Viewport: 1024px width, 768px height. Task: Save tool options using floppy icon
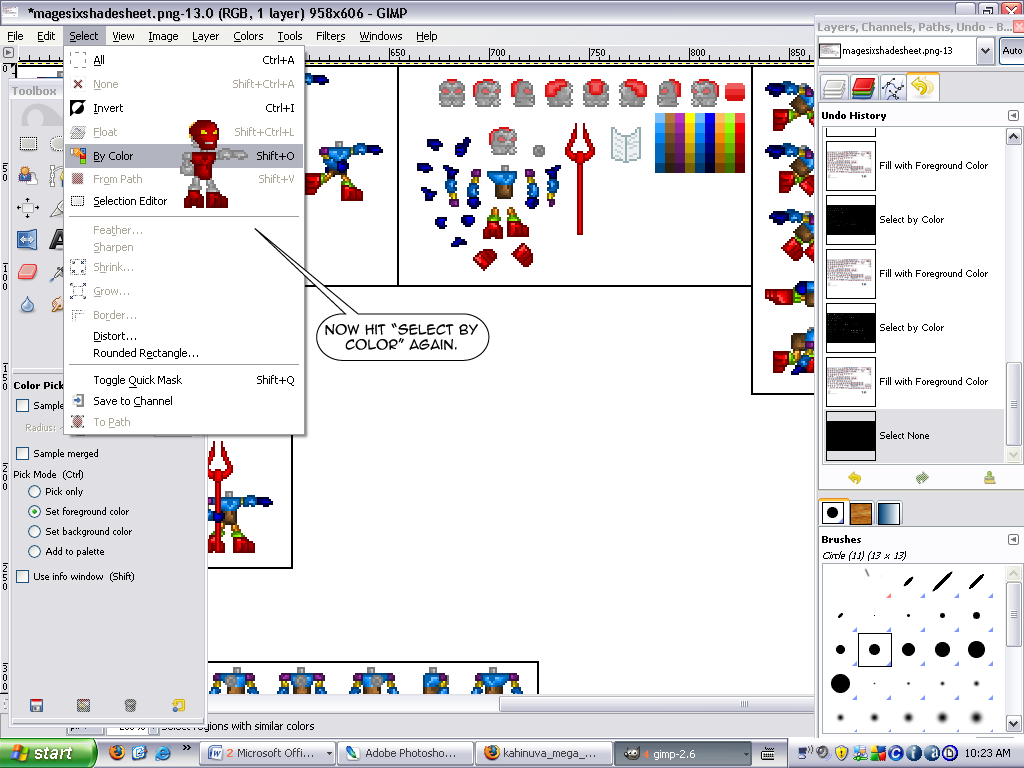(37, 705)
